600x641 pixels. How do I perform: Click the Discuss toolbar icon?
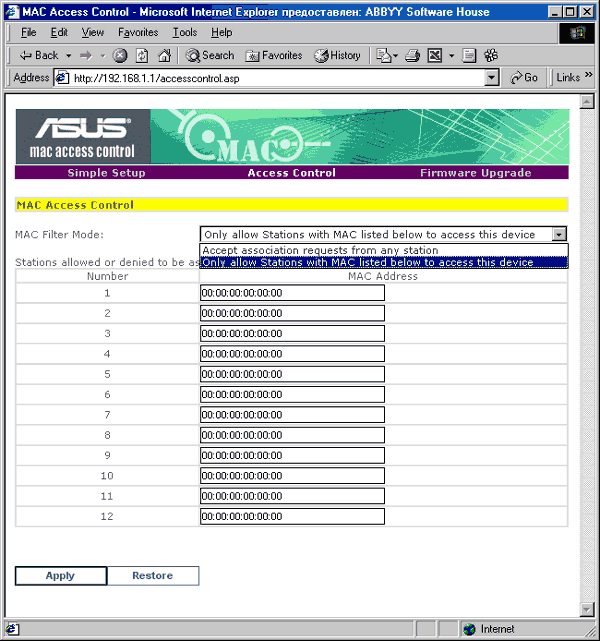tap(469, 55)
